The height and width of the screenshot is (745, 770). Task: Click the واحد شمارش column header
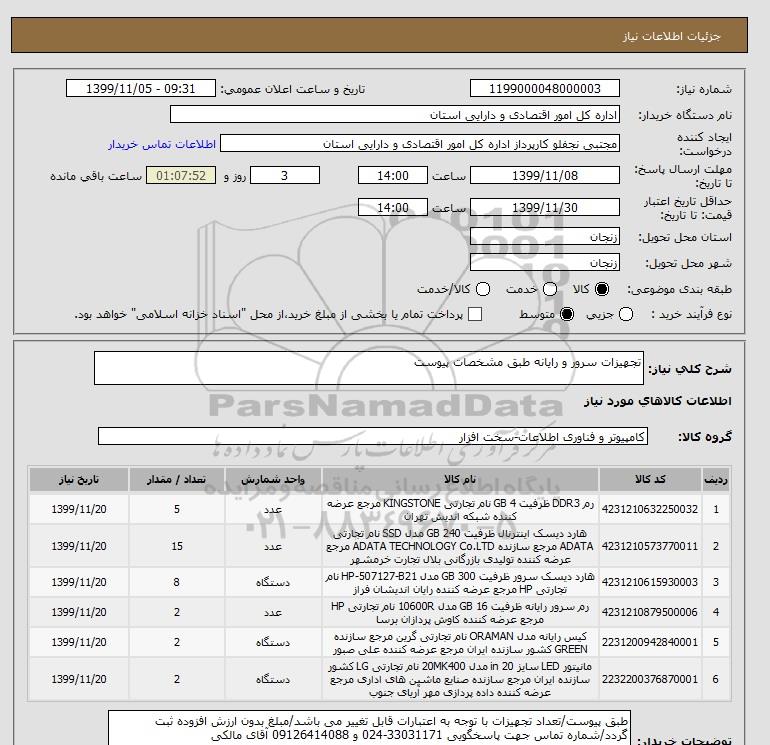pyautogui.click(x=273, y=479)
